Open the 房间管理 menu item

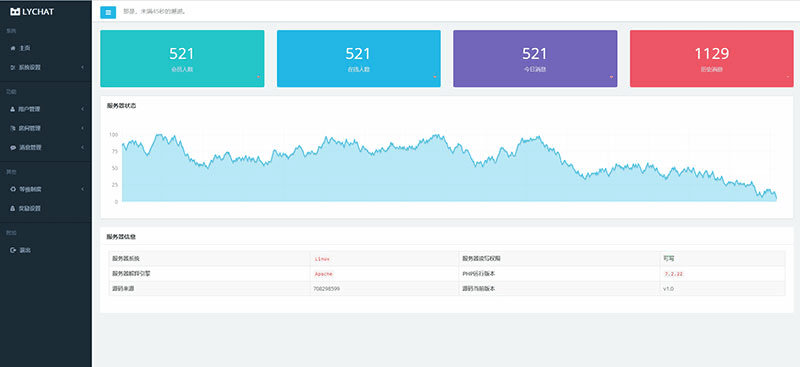pyautogui.click(x=46, y=128)
